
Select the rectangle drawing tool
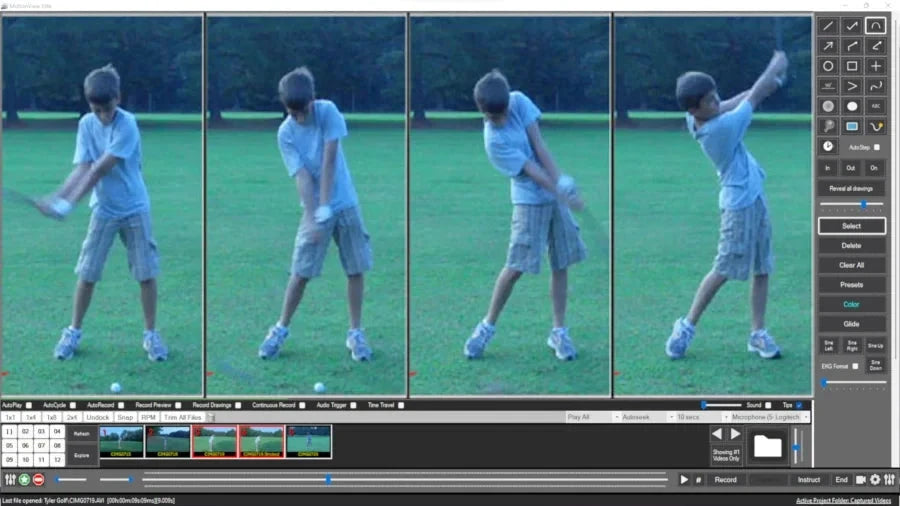(x=852, y=66)
